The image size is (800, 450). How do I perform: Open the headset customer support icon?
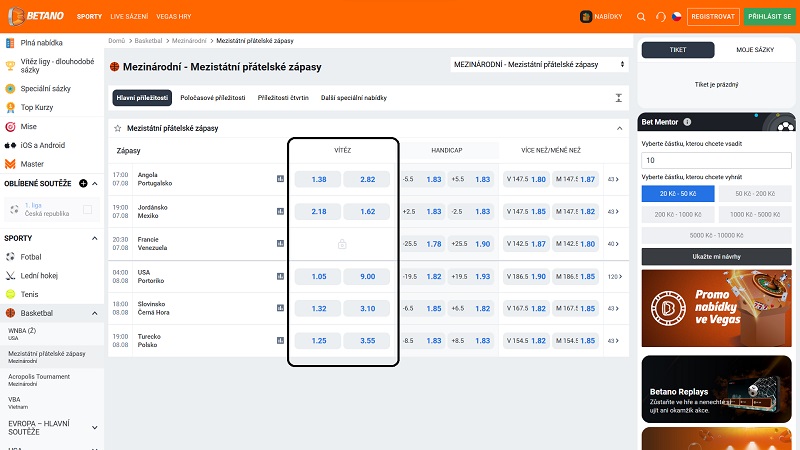(x=660, y=17)
